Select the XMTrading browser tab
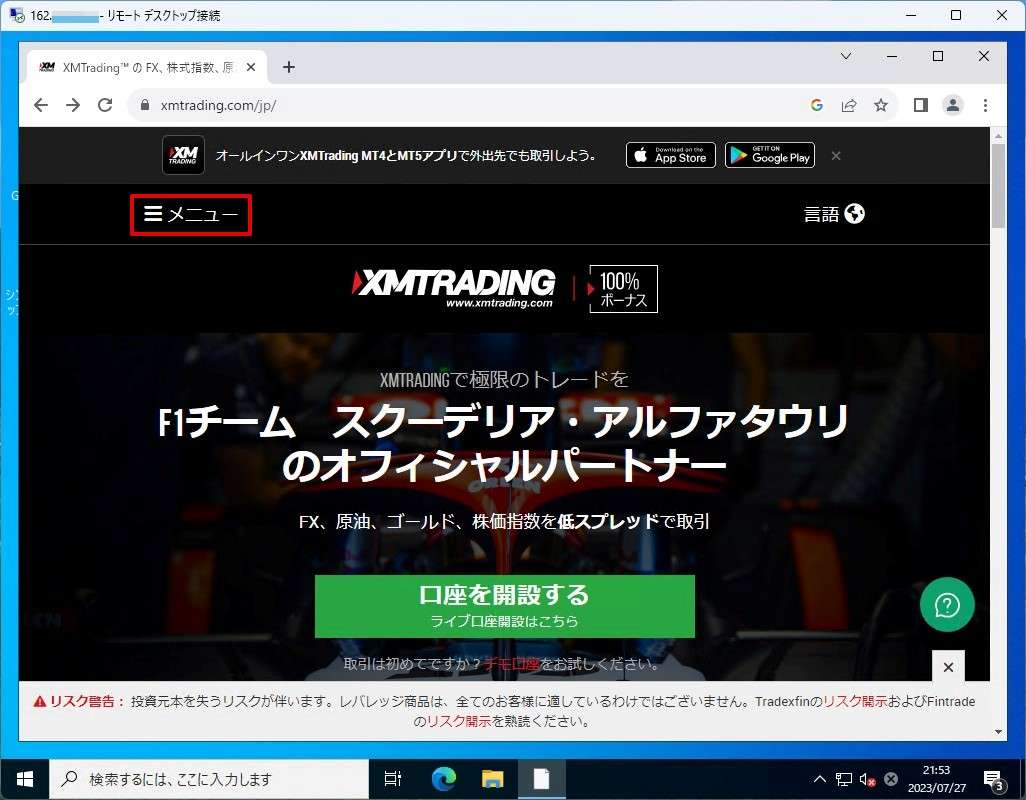 (x=147, y=67)
